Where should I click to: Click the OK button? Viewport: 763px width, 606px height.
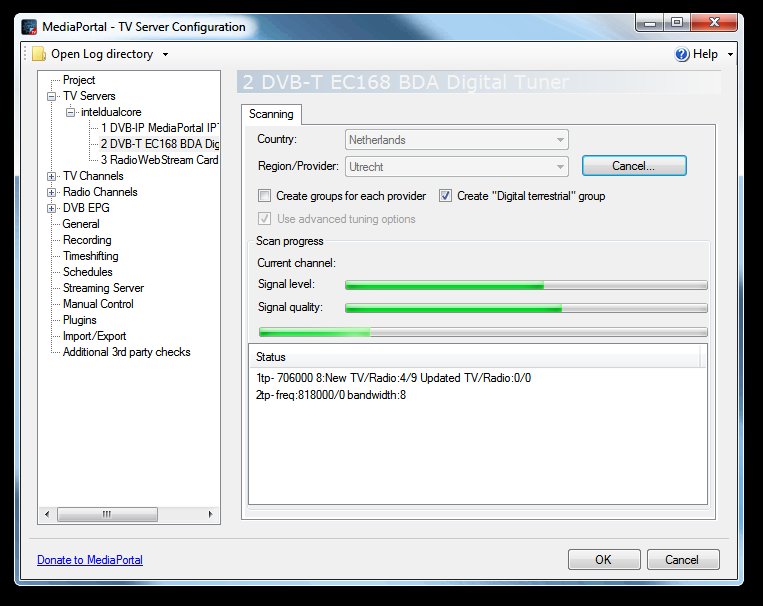coord(604,560)
